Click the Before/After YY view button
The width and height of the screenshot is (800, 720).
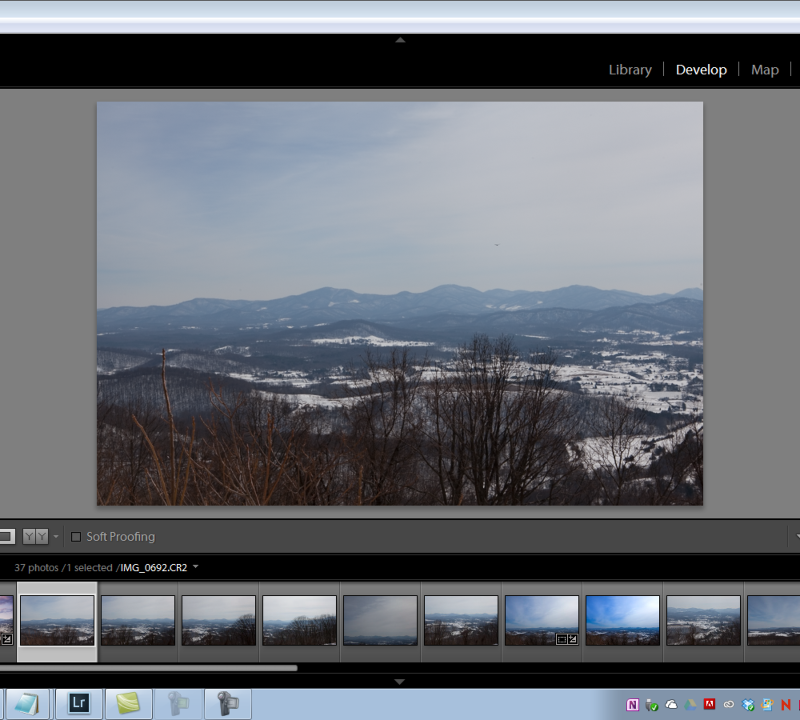(x=35, y=537)
